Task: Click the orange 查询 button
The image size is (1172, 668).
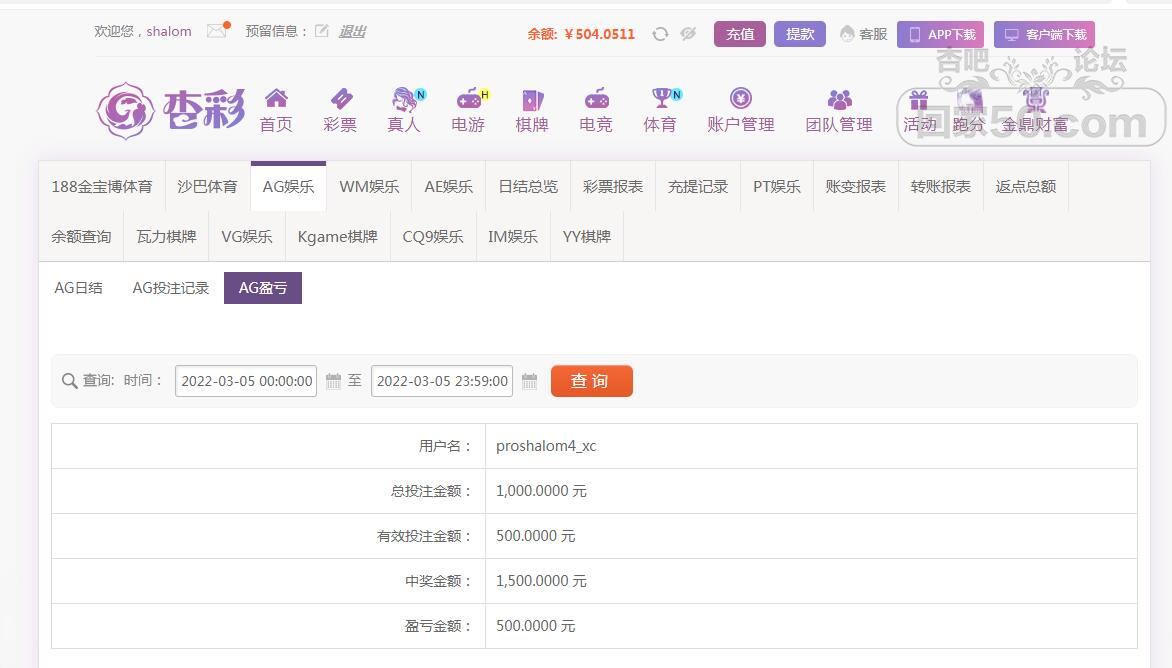Action: point(591,381)
